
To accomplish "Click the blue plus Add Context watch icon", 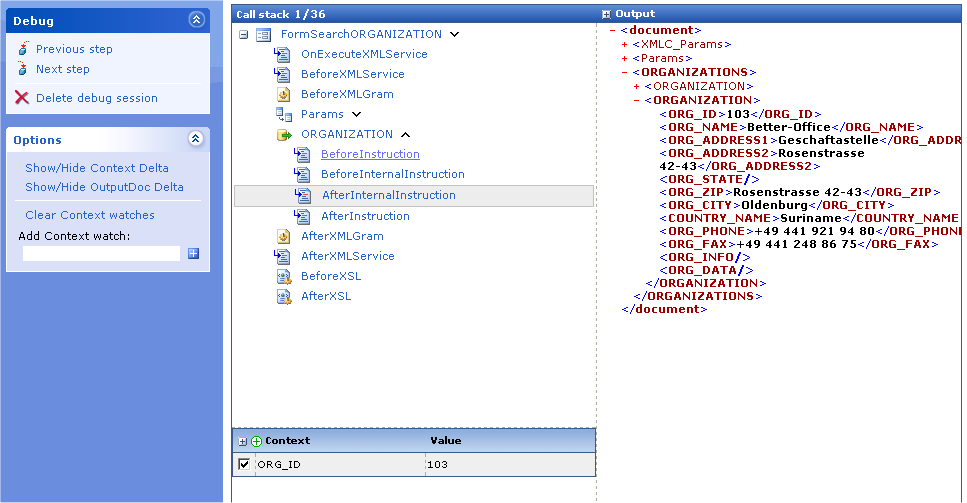I will [x=193, y=253].
